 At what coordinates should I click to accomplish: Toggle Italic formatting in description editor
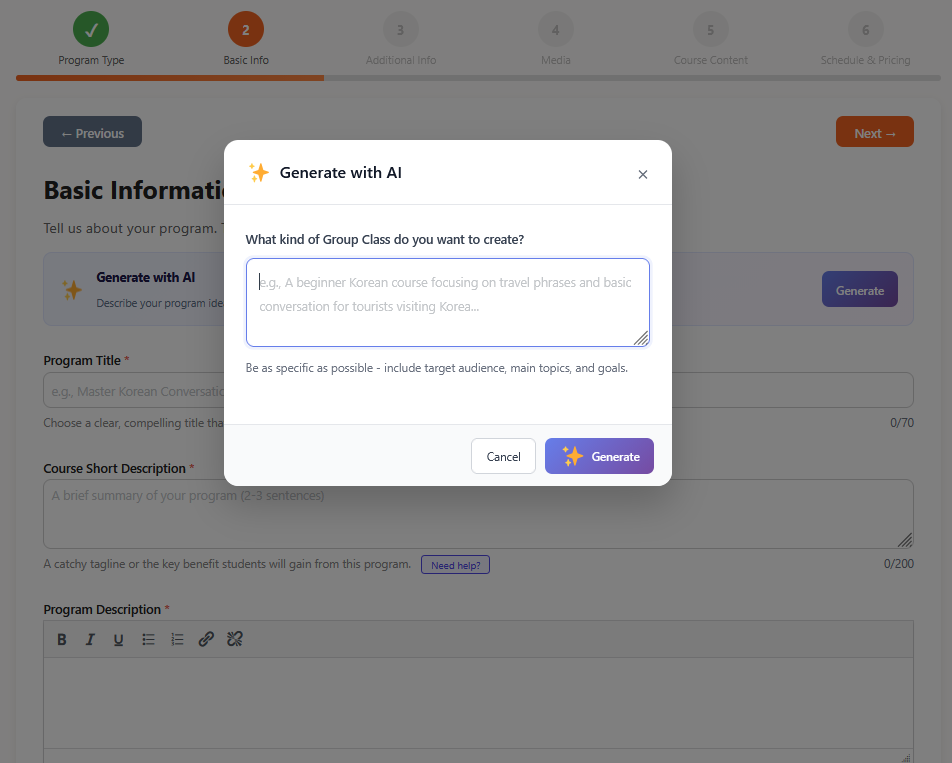(90, 639)
